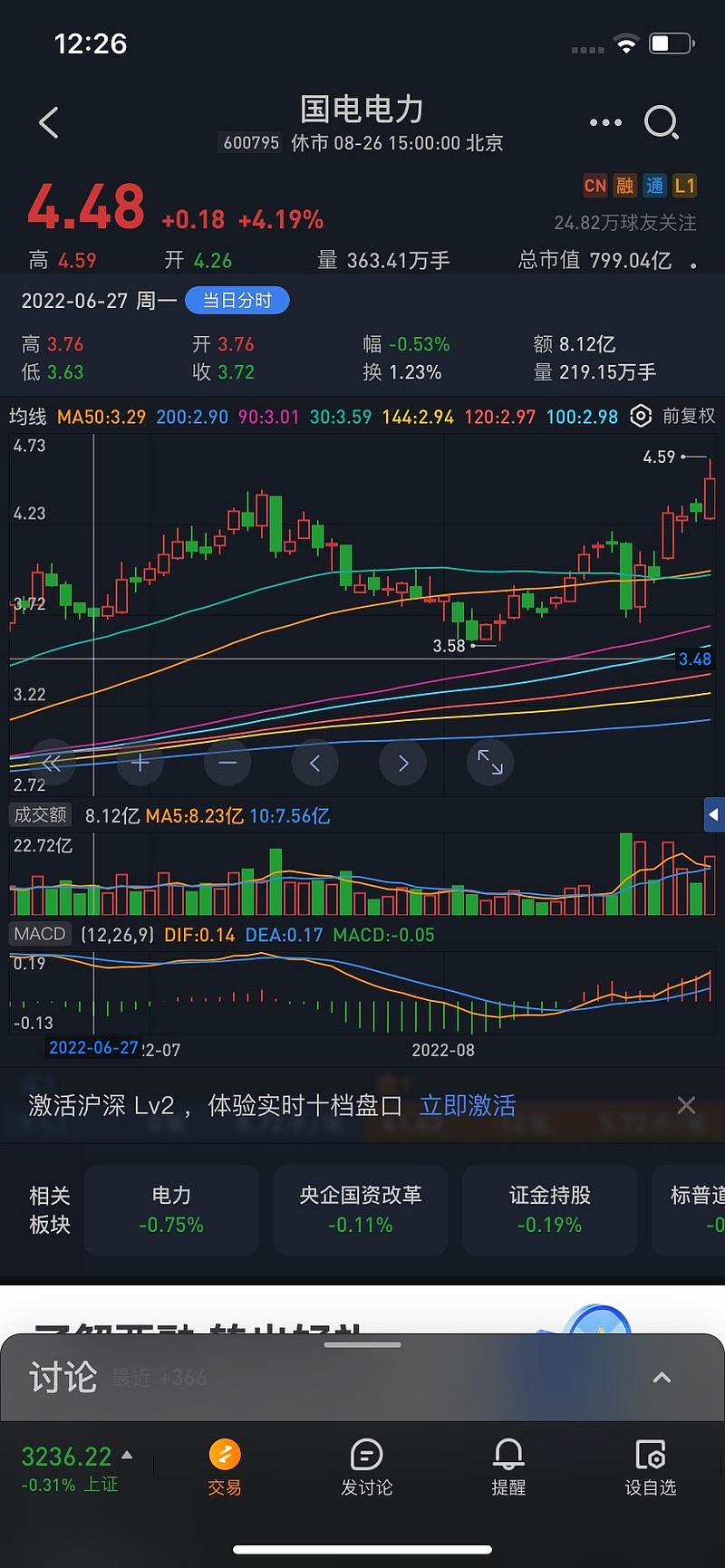The width and height of the screenshot is (725, 1568).
Task: Tap MA50:3.29 average label
Action: [x=101, y=417]
